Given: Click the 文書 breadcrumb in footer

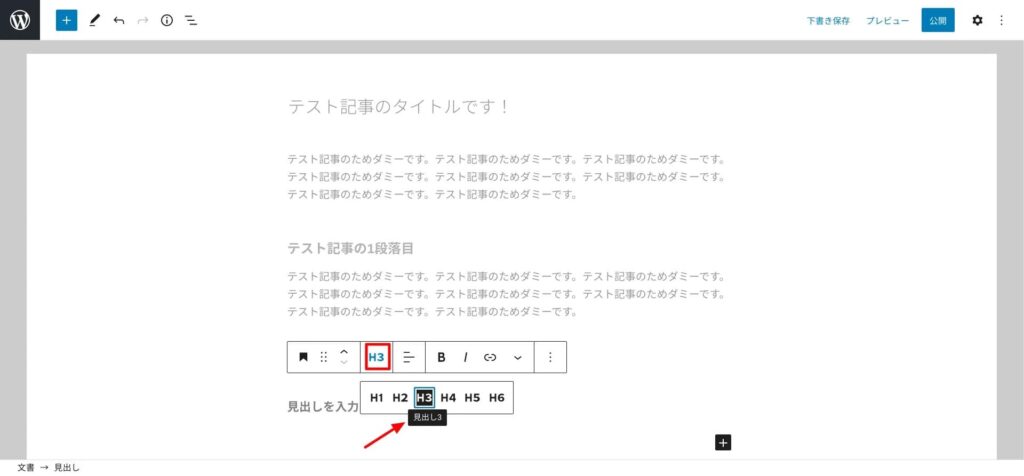Looking at the screenshot, I should [26, 467].
